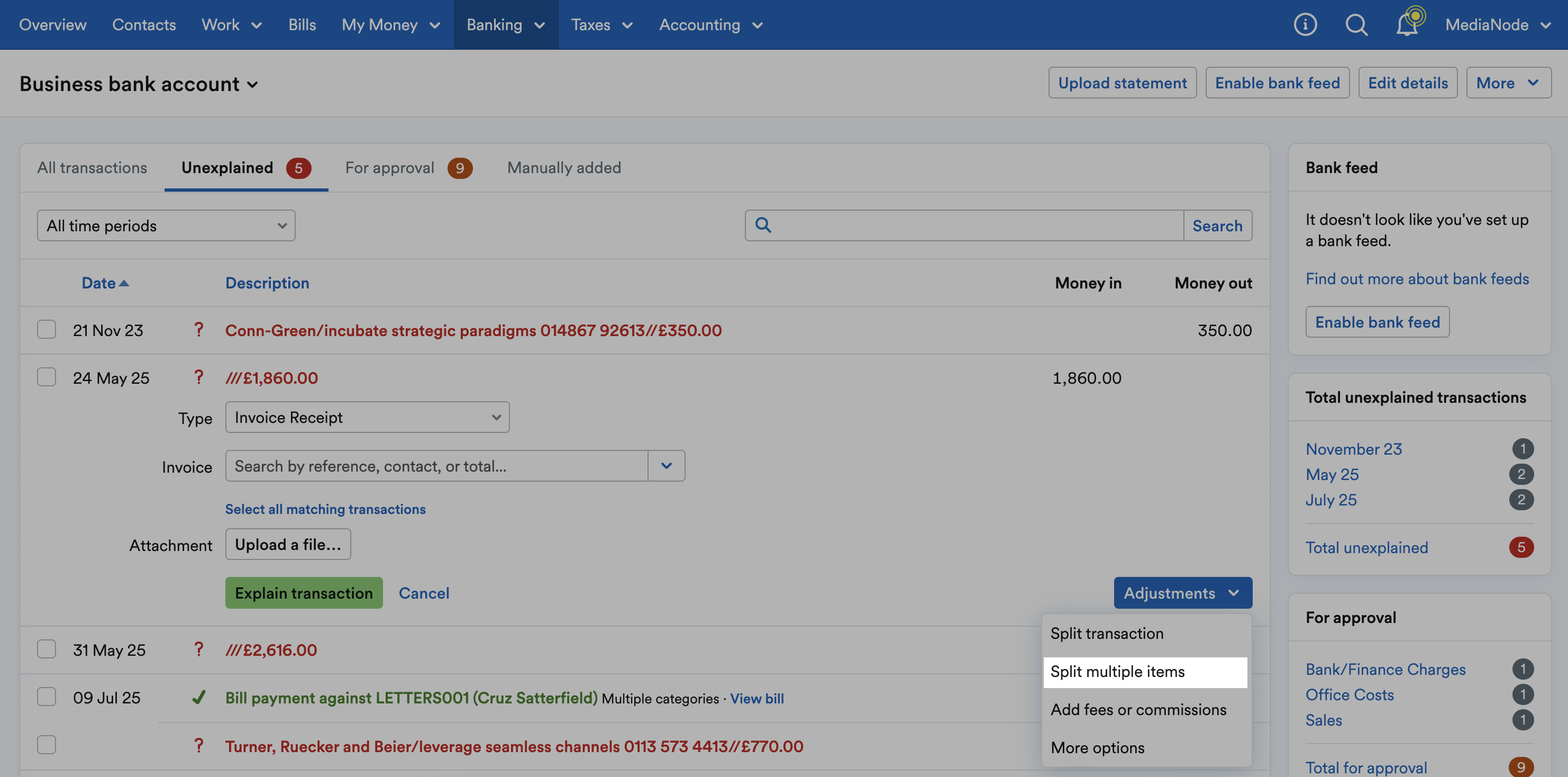Switch to Unexplained tab

(x=246, y=167)
